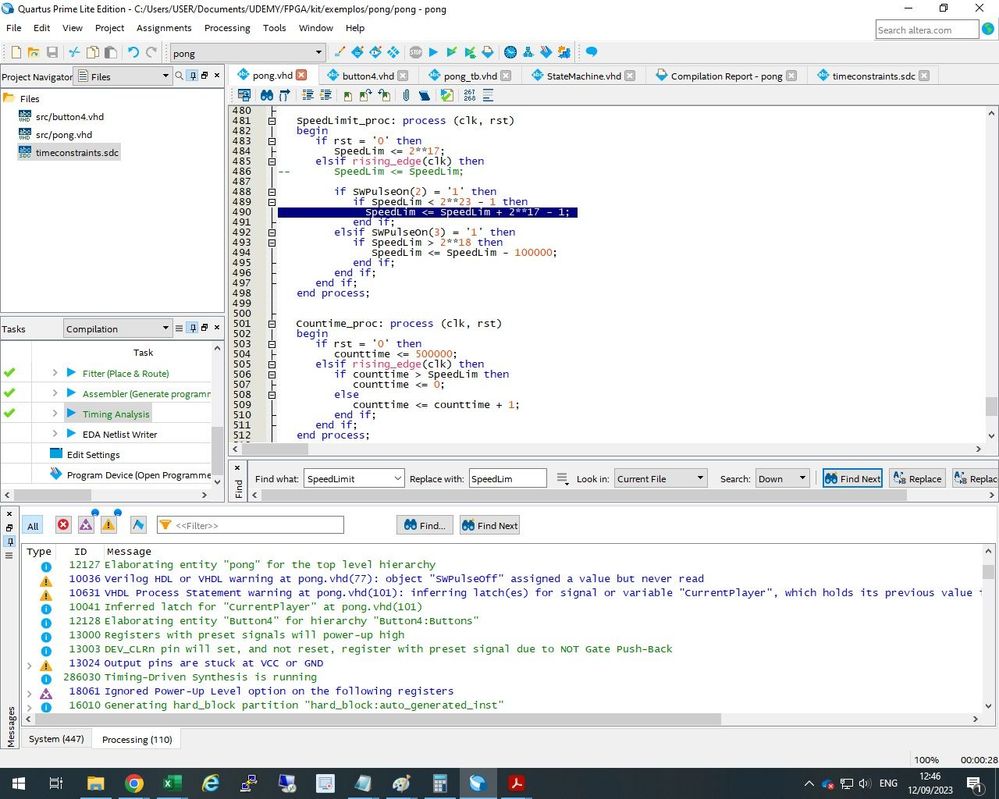Click Find Next in the Find bar
The image size is (999, 799).
852,479
